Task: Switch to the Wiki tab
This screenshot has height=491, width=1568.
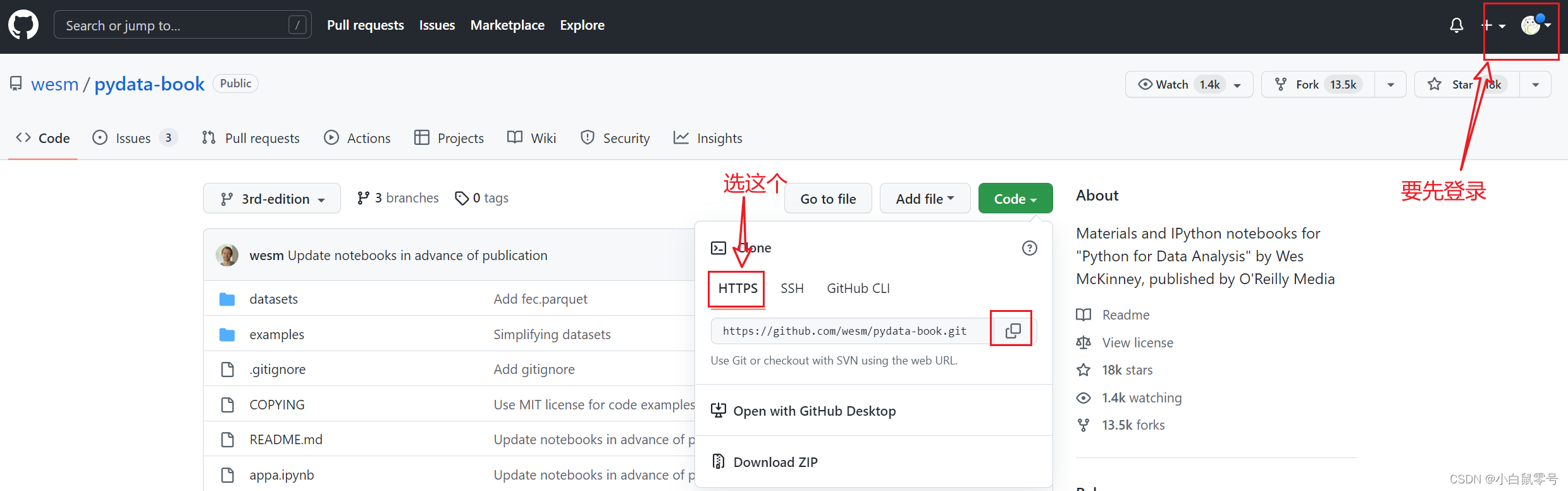Action: coord(532,138)
